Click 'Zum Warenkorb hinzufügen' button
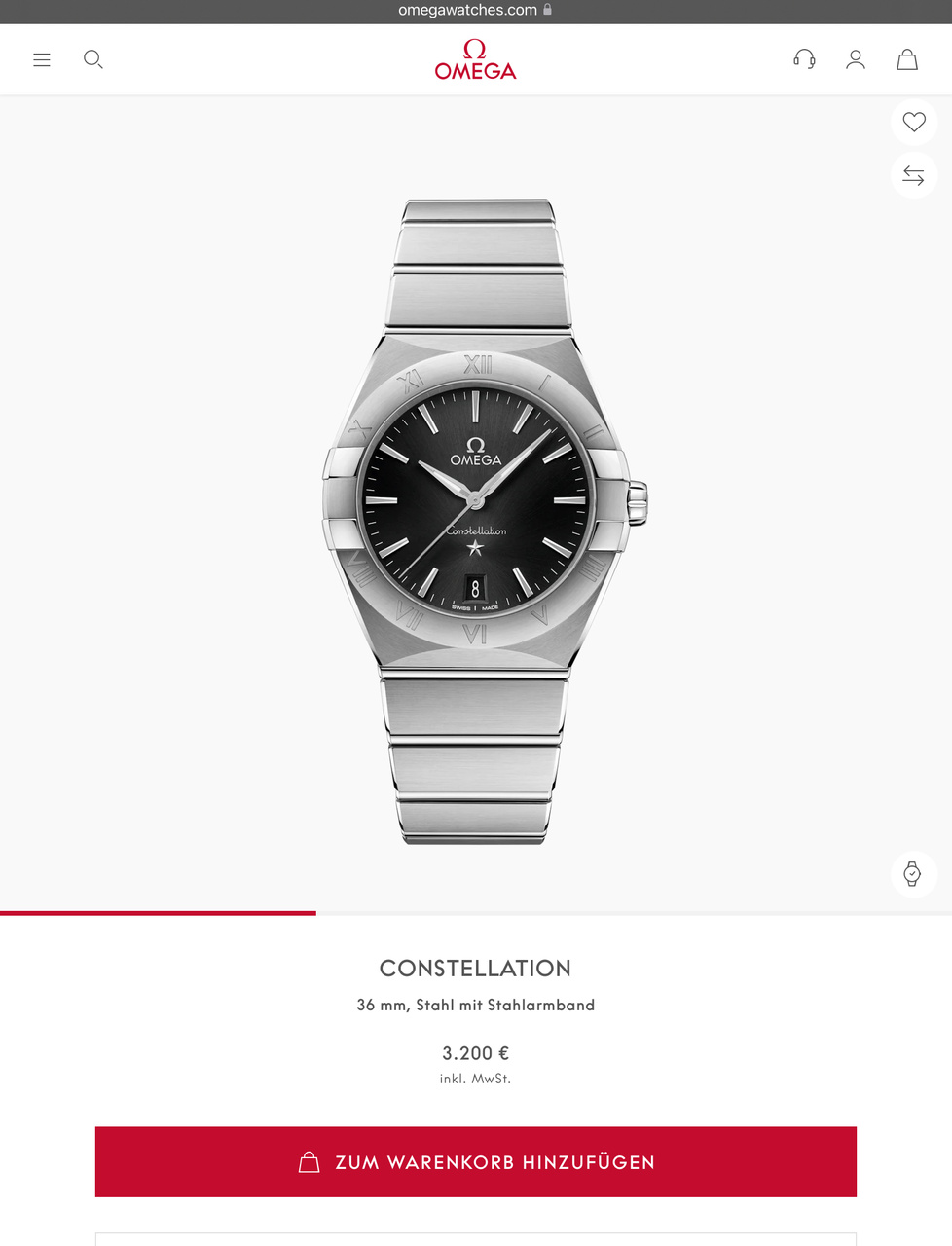Image resolution: width=952 pixels, height=1246 pixels. coord(475,1162)
